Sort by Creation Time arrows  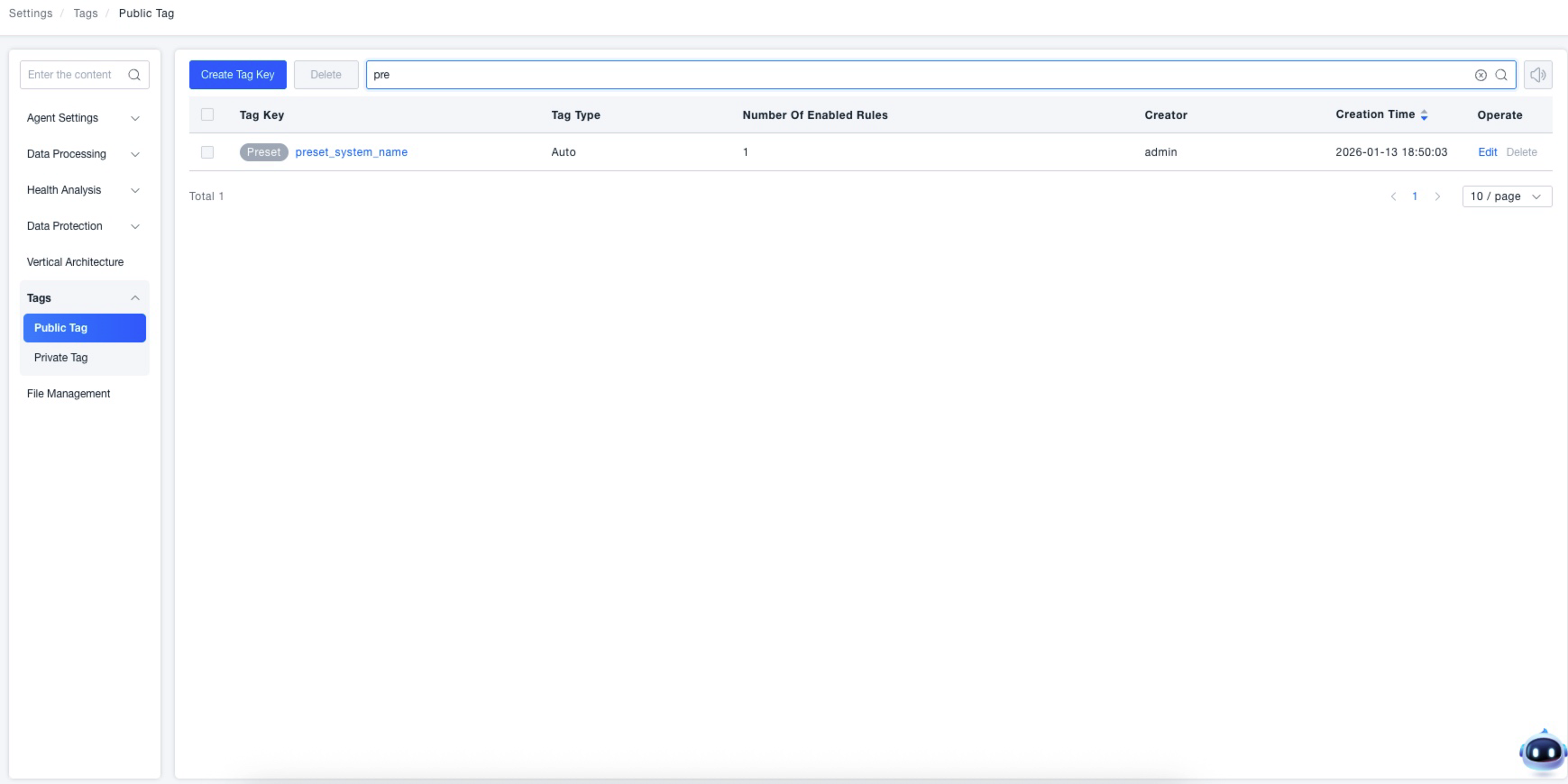point(1424,115)
